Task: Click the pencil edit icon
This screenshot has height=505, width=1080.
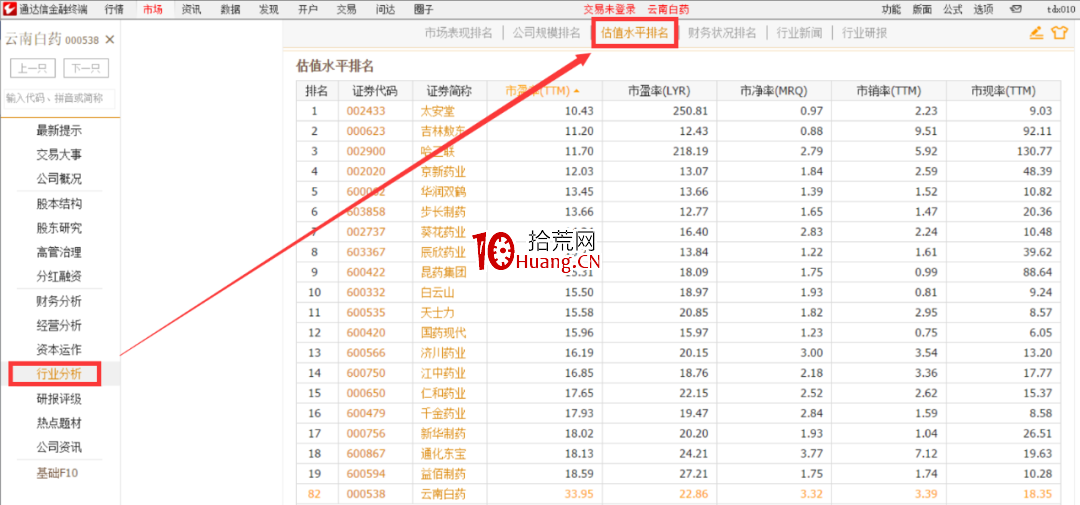Action: click(1036, 33)
